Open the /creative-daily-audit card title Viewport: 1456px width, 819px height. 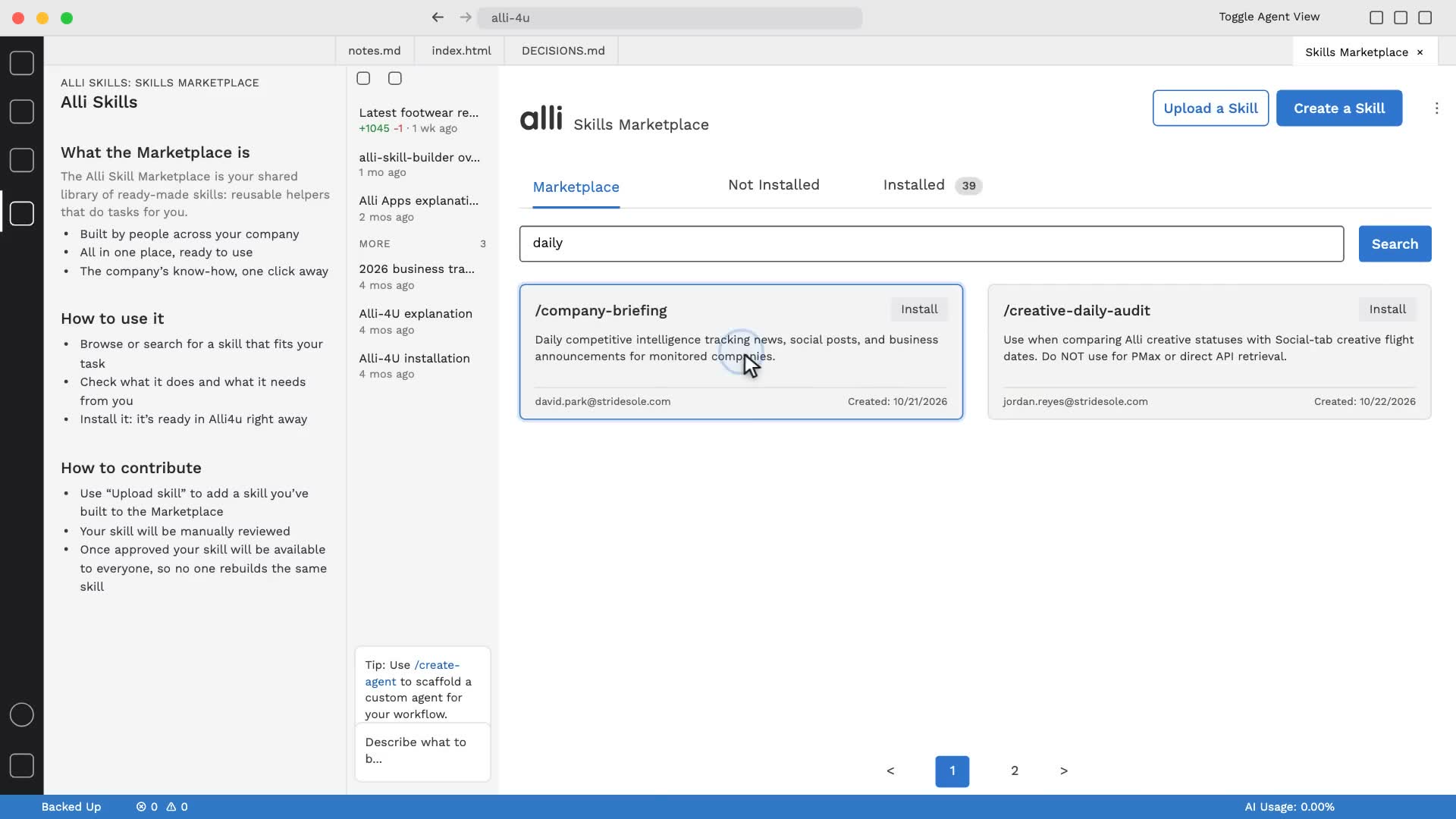pos(1076,310)
